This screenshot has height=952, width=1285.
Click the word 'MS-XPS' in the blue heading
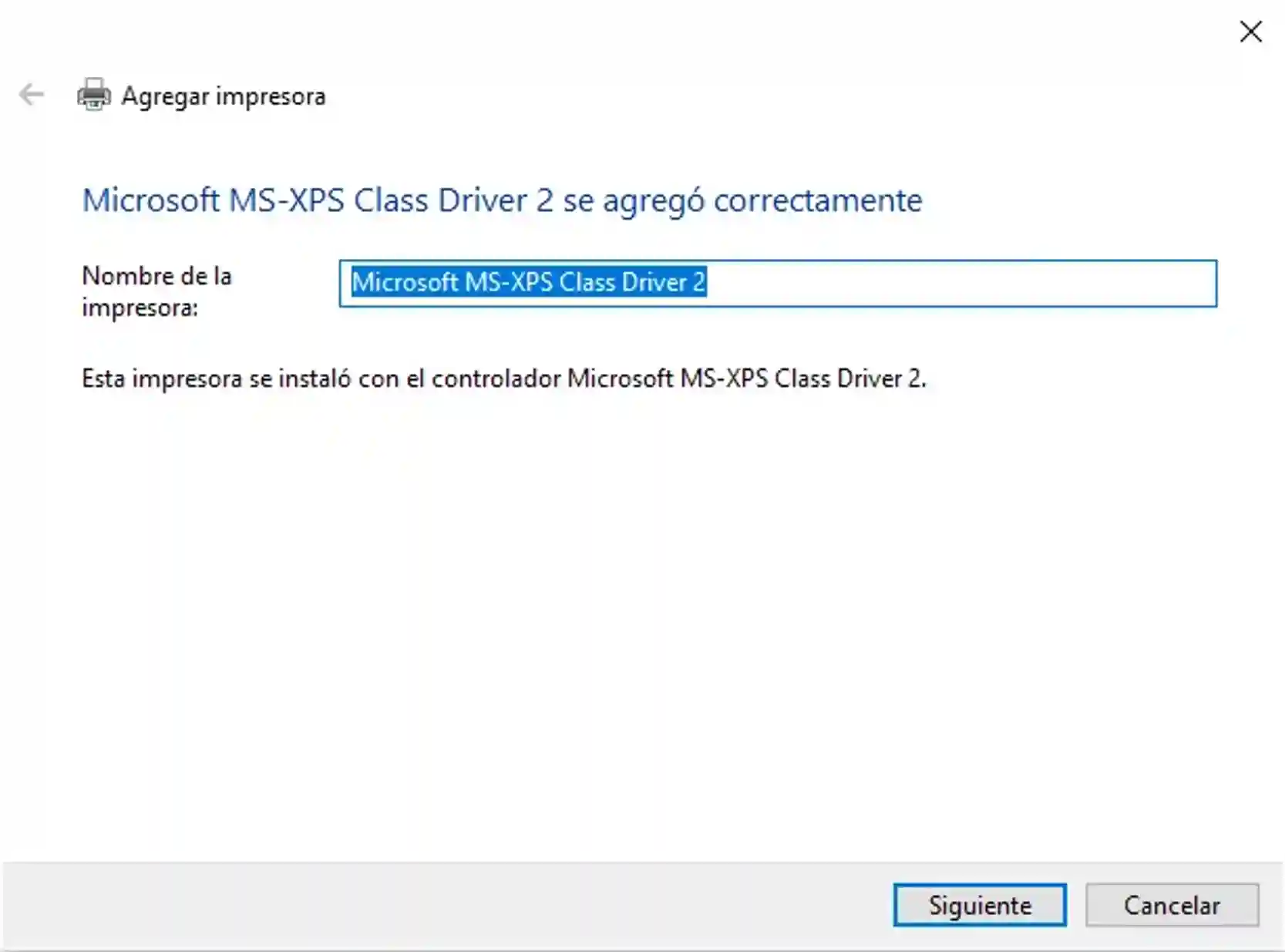click(287, 200)
